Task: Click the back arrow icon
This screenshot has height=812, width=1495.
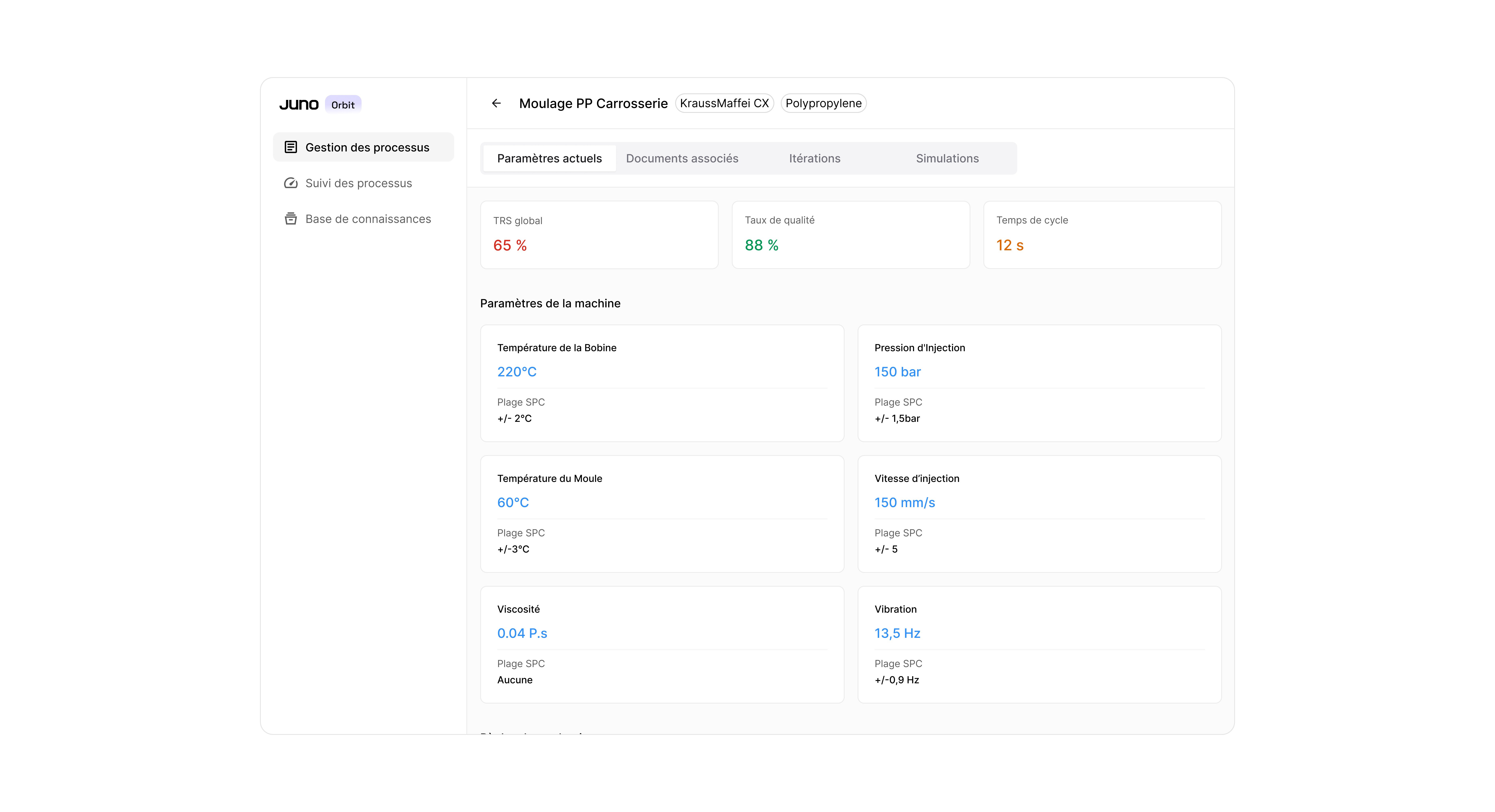Action: (x=496, y=103)
